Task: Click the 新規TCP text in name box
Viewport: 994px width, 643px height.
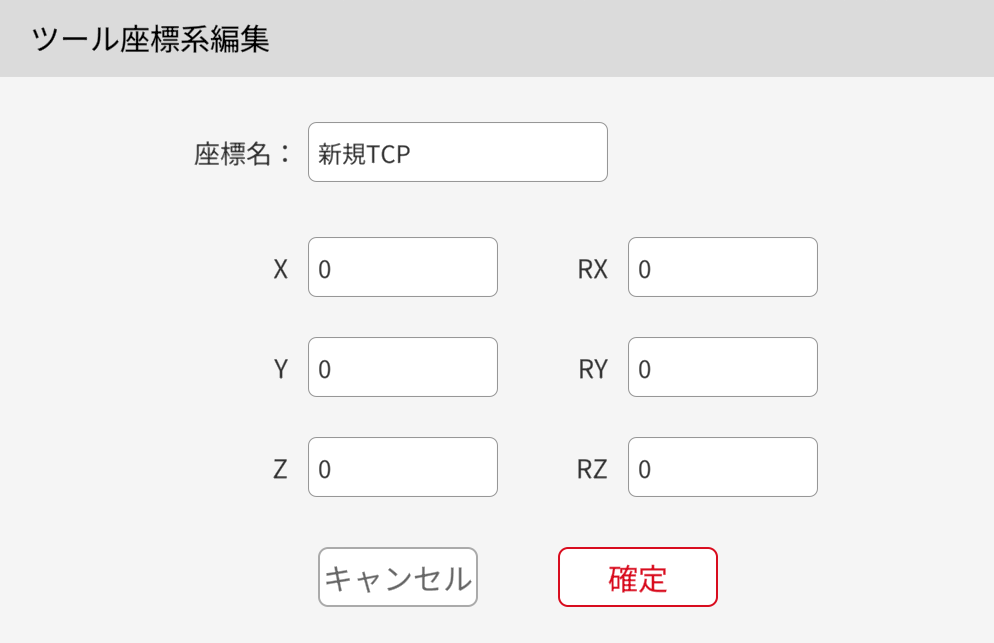Action: tap(364, 153)
